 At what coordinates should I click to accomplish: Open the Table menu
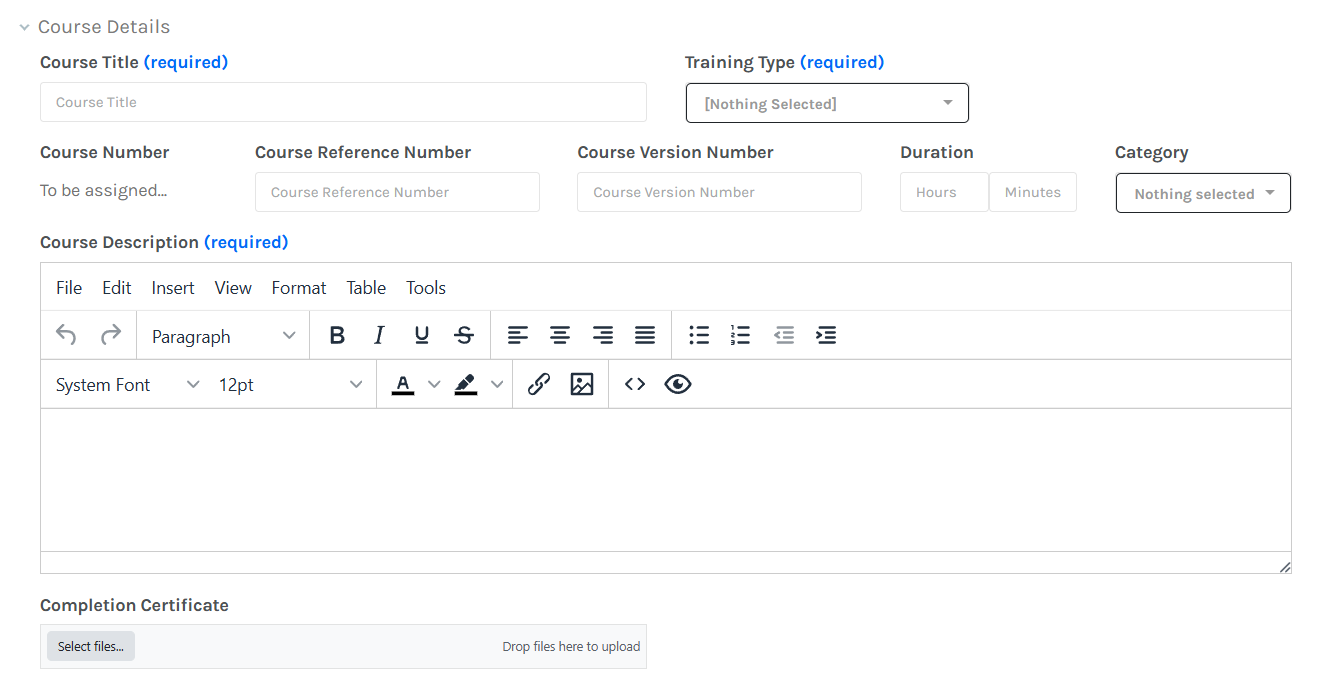click(366, 288)
